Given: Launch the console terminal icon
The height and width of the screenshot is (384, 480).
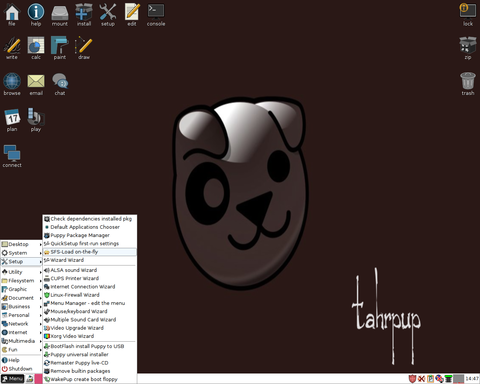Looking at the screenshot, I should pyautogui.click(x=156, y=14).
